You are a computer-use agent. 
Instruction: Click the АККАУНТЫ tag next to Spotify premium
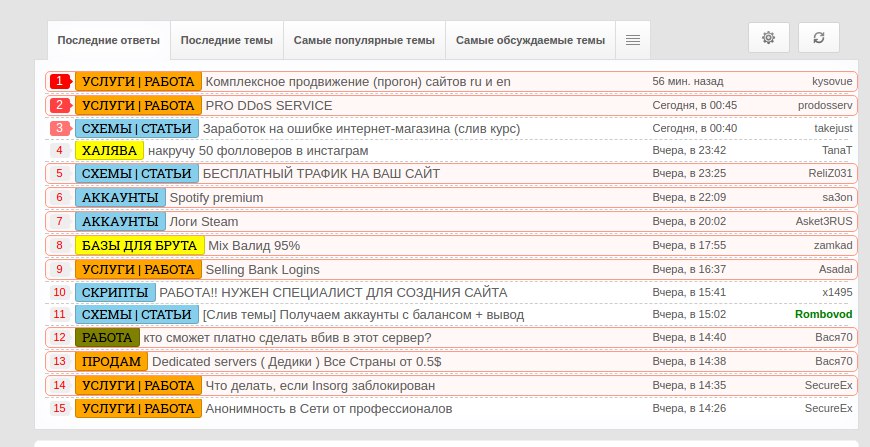(x=120, y=197)
